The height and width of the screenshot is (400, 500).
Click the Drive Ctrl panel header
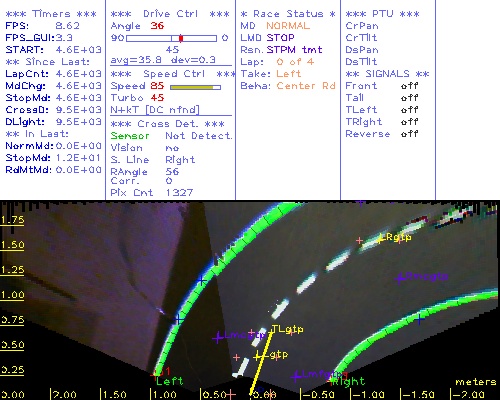(170, 14)
